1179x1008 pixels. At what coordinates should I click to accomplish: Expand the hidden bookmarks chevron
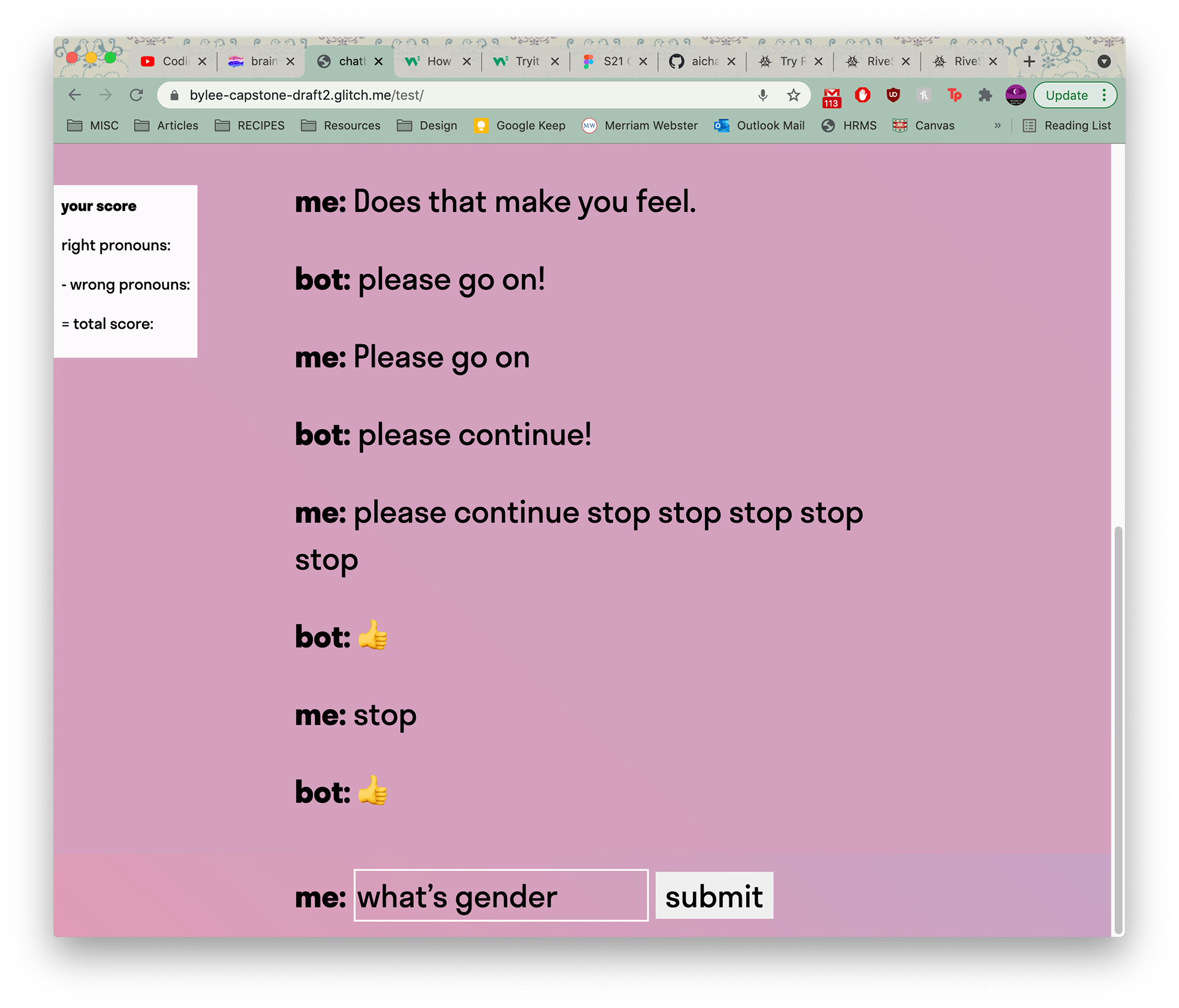coord(997,125)
